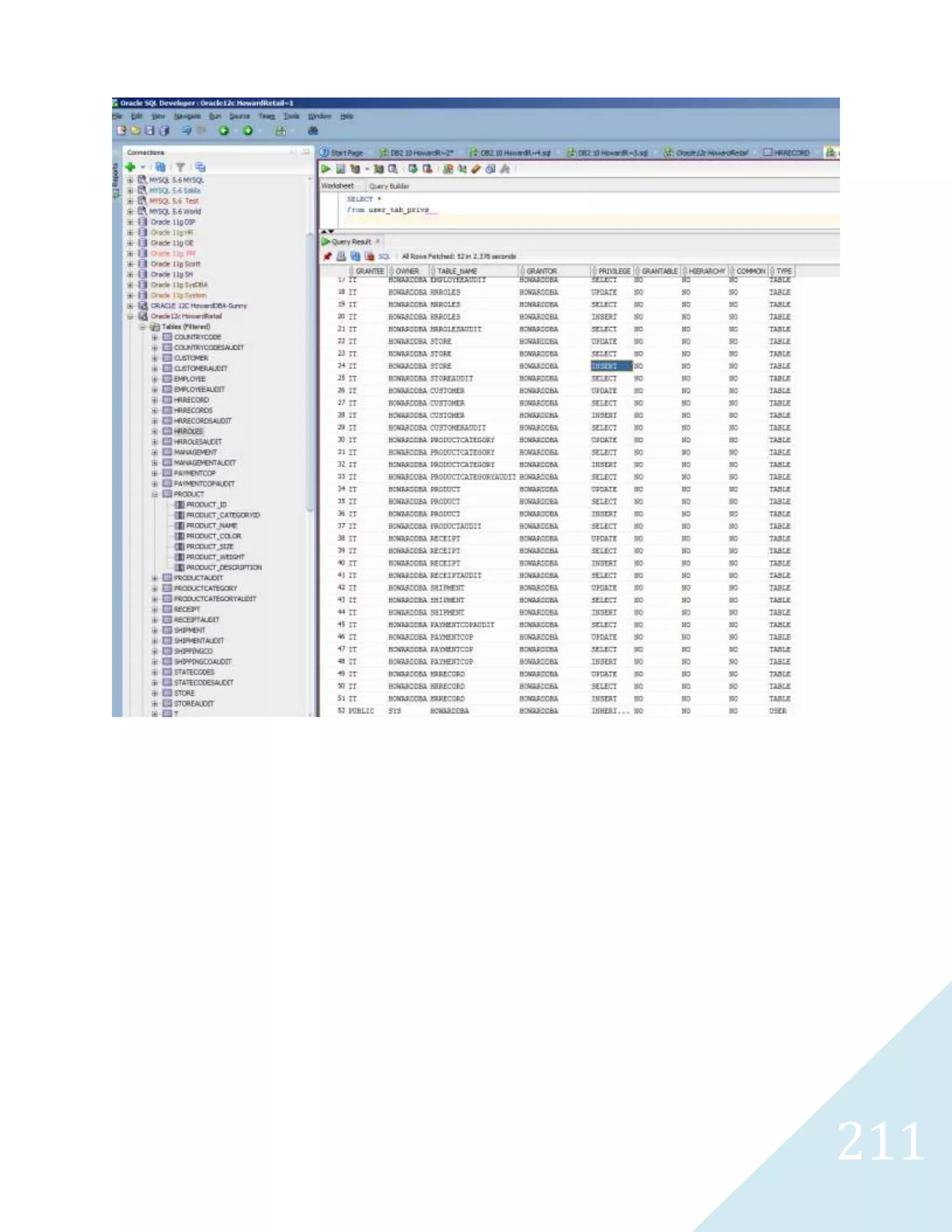
Task: Open the Source menu
Action: [x=239, y=116]
